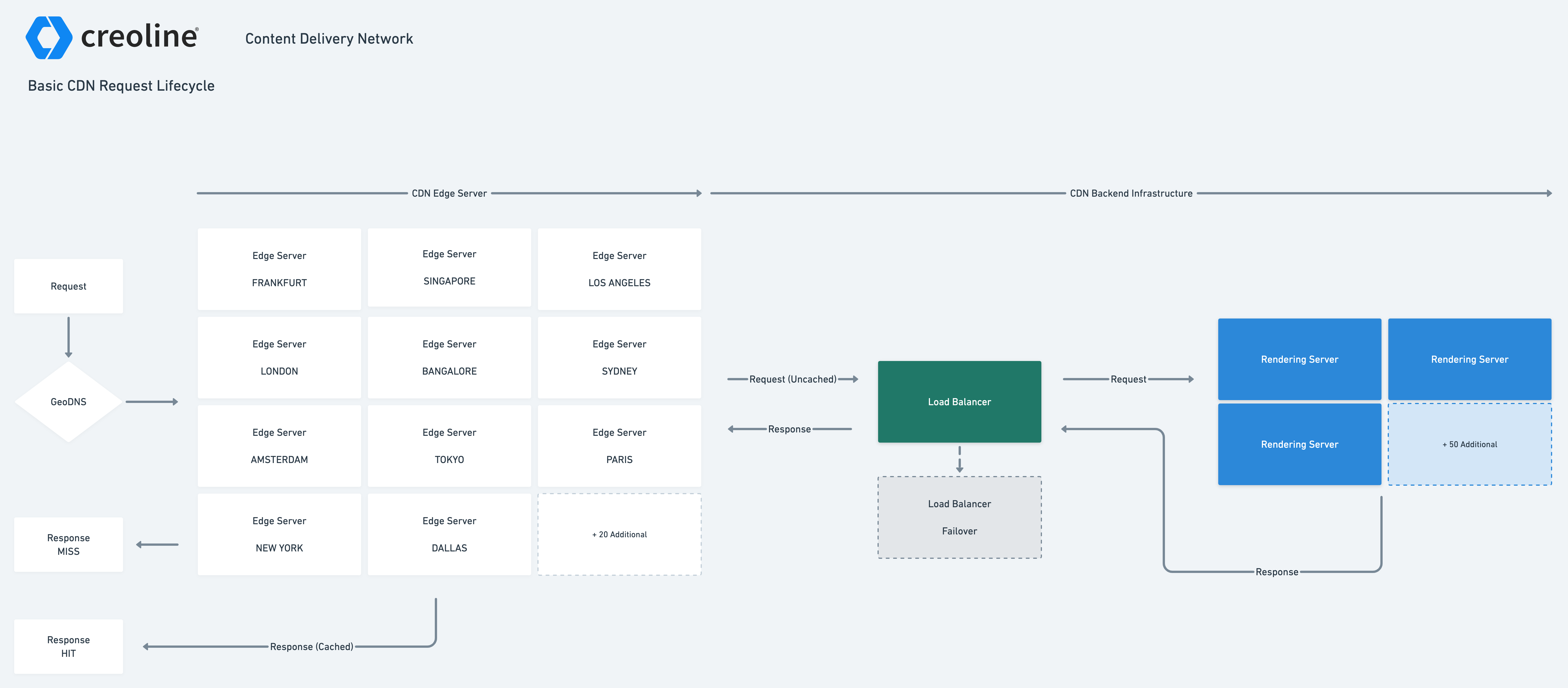Choose the Edge Server TOKYO card
The width and height of the screenshot is (1568, 688).
pyautogui.click(x=449, y=446)
